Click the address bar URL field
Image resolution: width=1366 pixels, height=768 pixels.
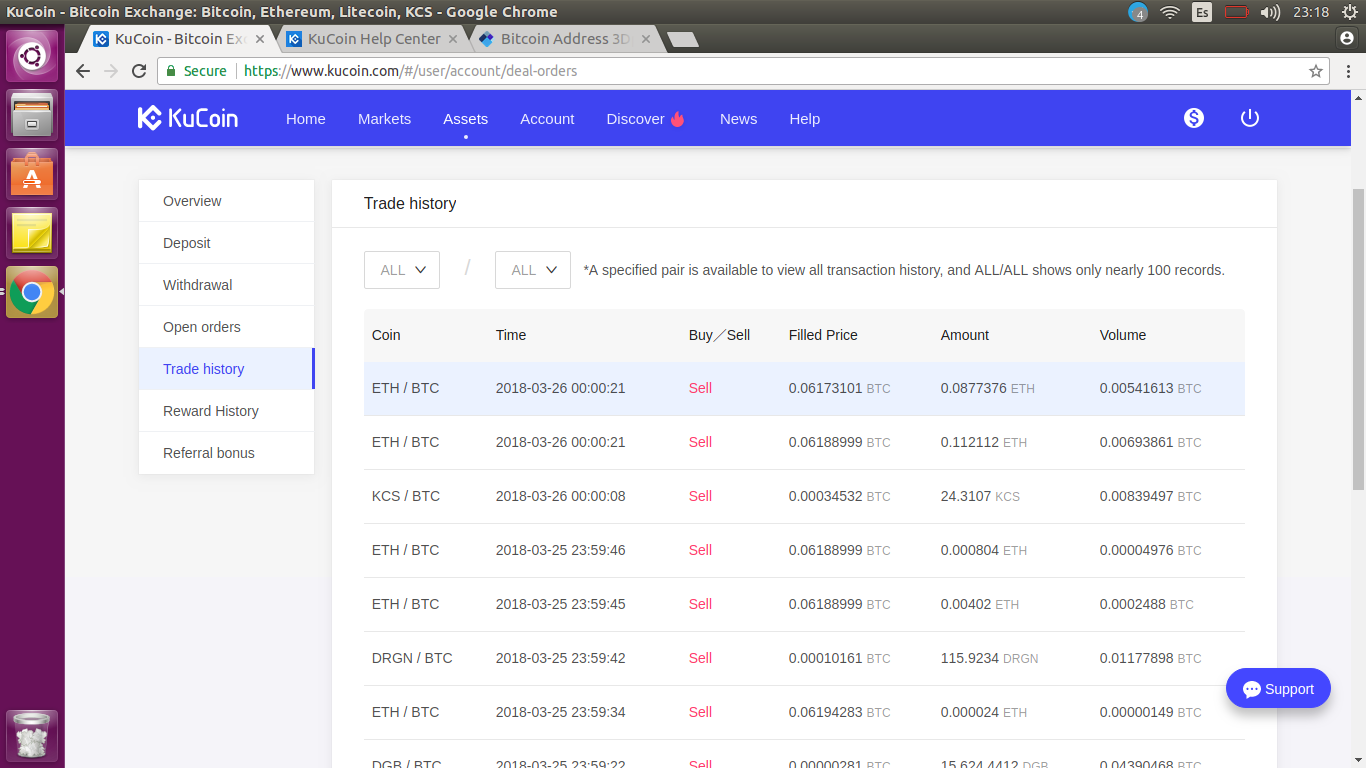[x=744, y=71]
